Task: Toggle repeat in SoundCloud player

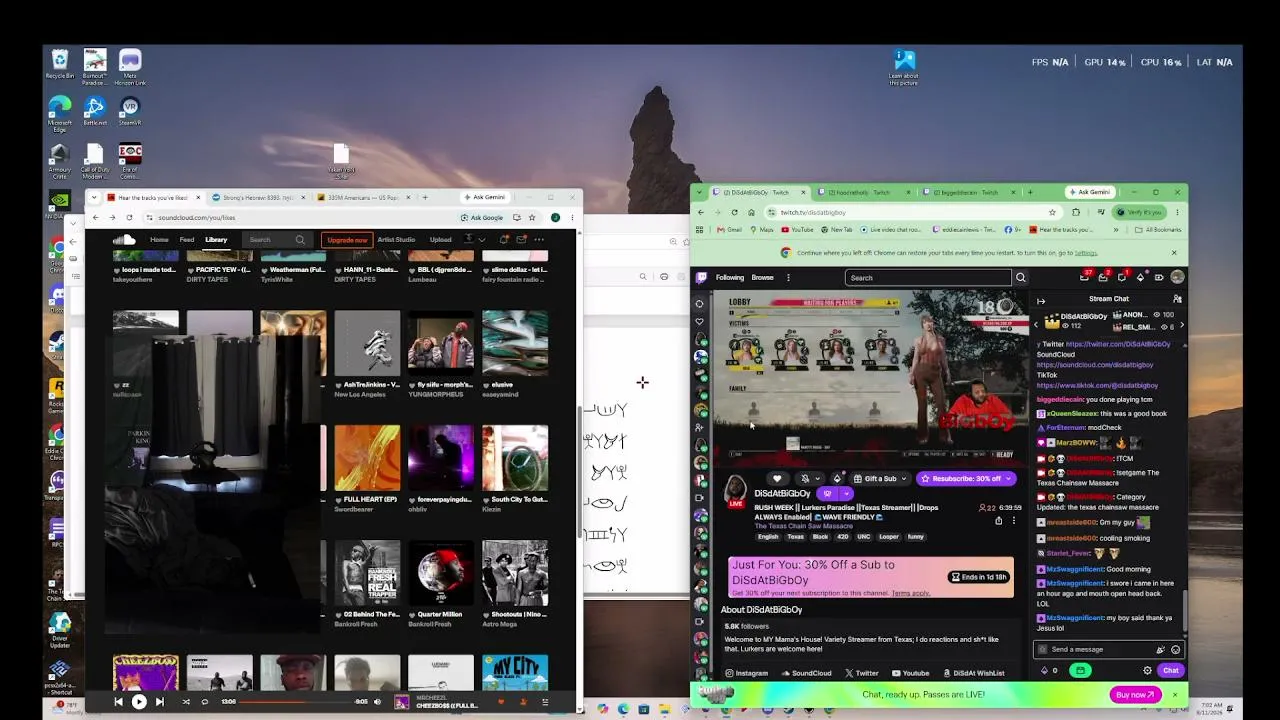Action: [x=205, y=702]
